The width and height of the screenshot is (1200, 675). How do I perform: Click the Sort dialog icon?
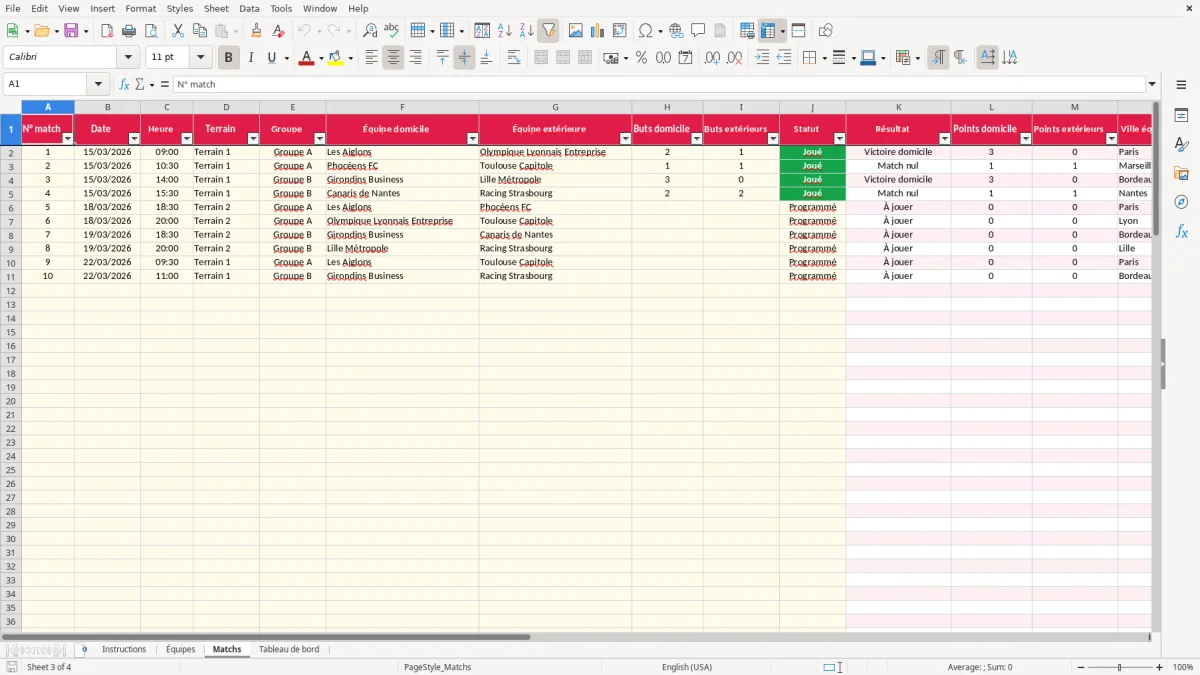[x=482, y=31]
